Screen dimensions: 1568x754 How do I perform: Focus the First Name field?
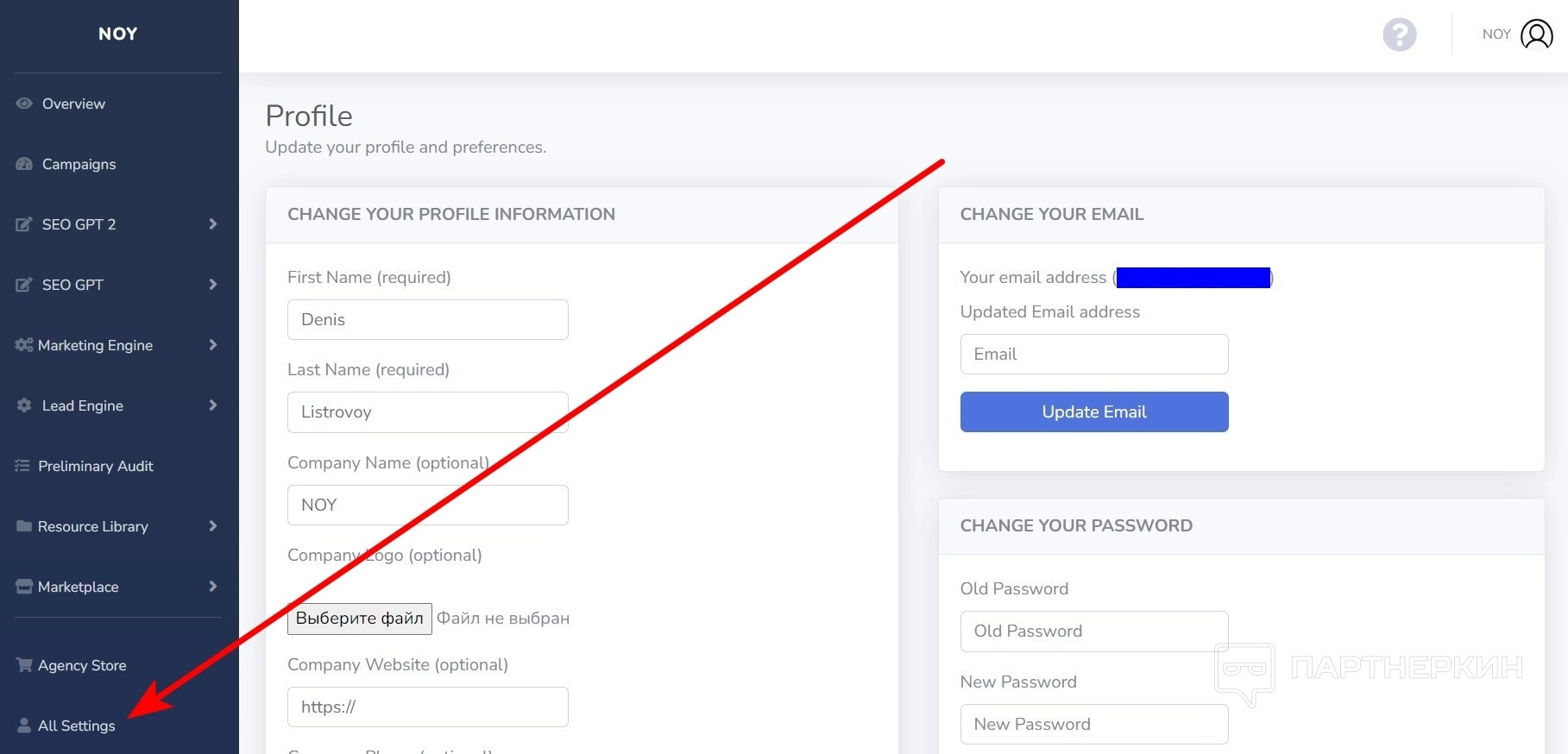click(427, 319)
